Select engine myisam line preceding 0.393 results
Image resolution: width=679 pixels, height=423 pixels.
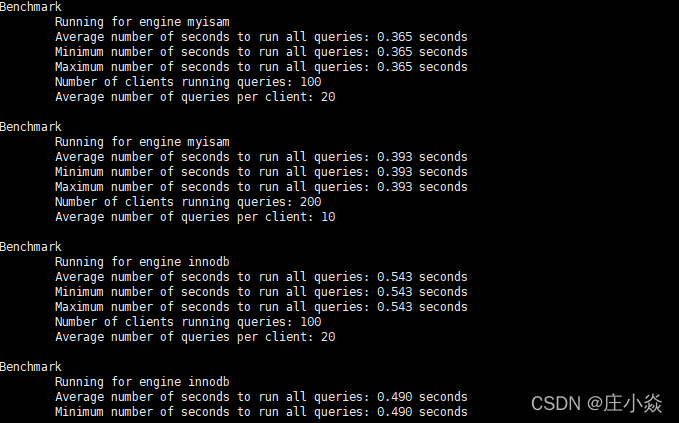click(x=142, y=142)
